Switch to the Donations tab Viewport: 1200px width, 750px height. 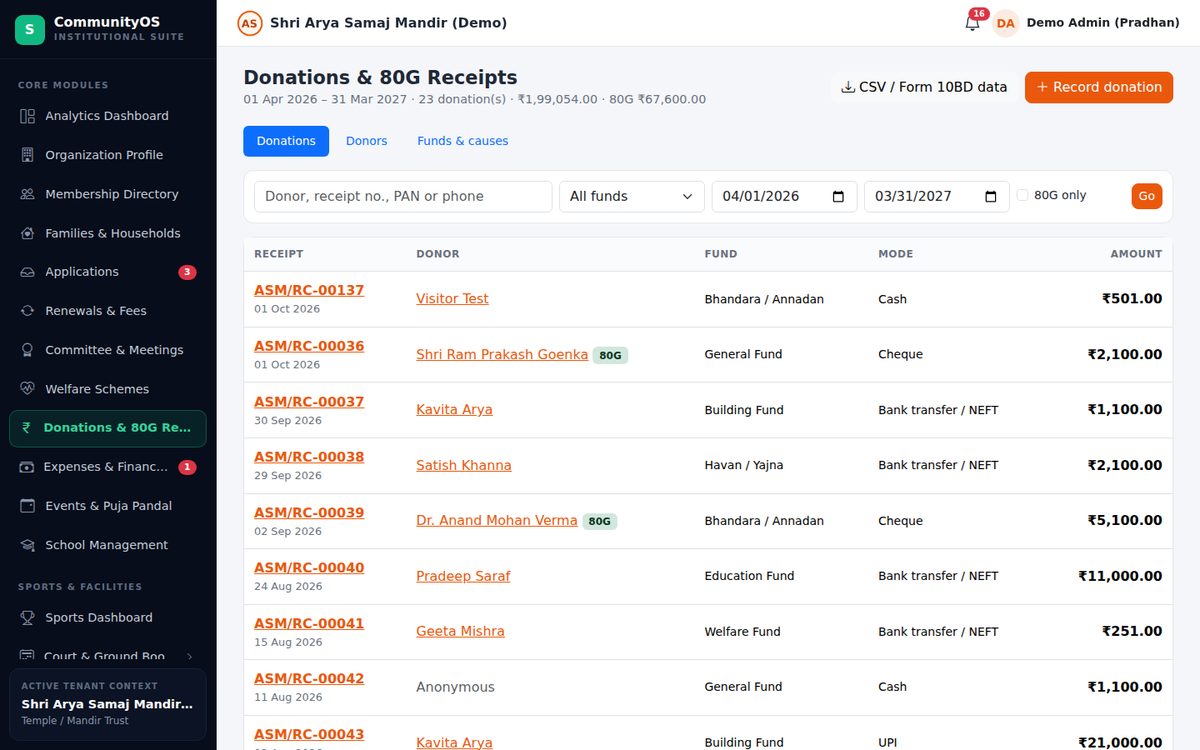286,141
